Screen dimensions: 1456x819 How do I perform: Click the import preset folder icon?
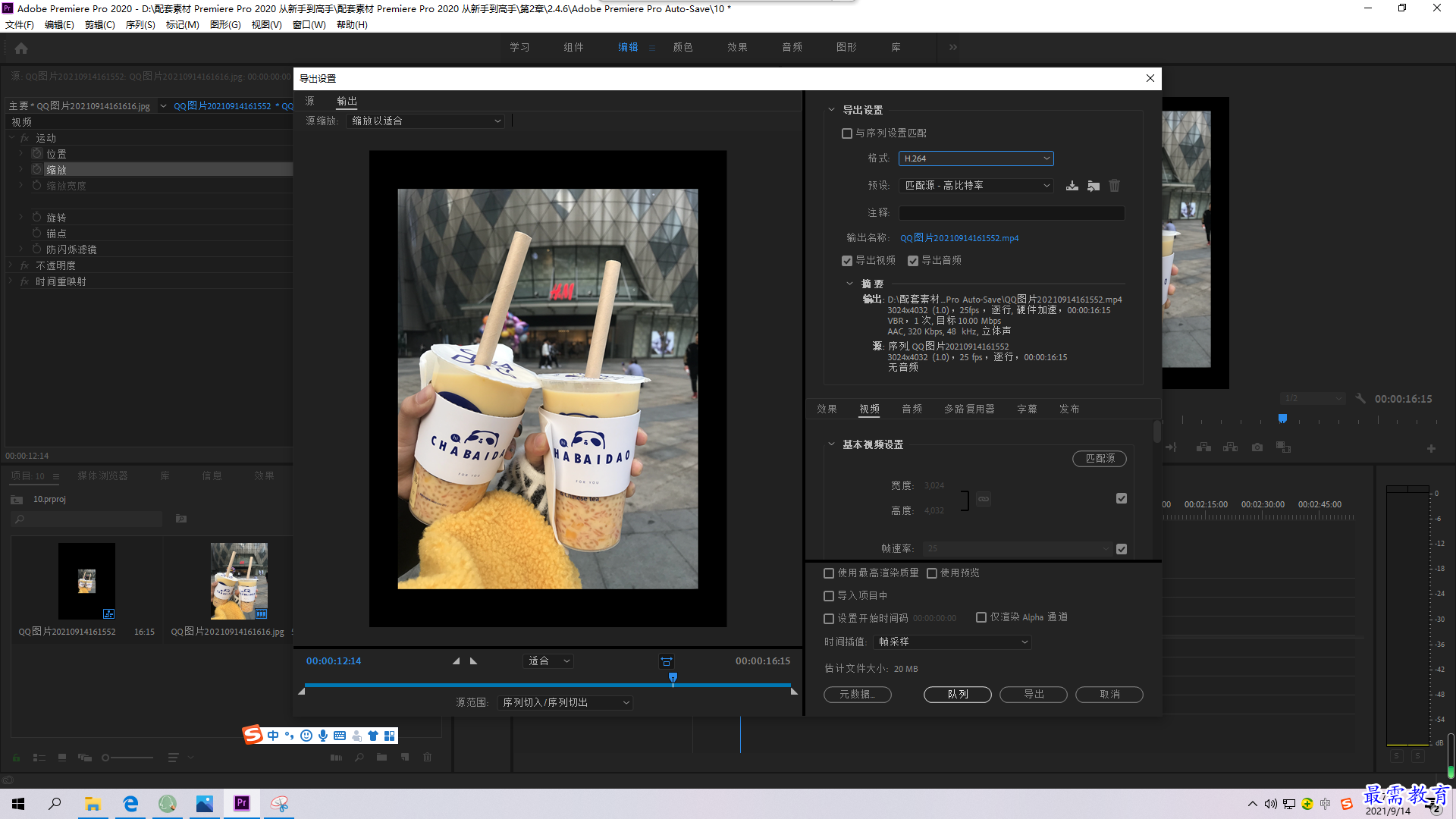[x=1094, y=186]
